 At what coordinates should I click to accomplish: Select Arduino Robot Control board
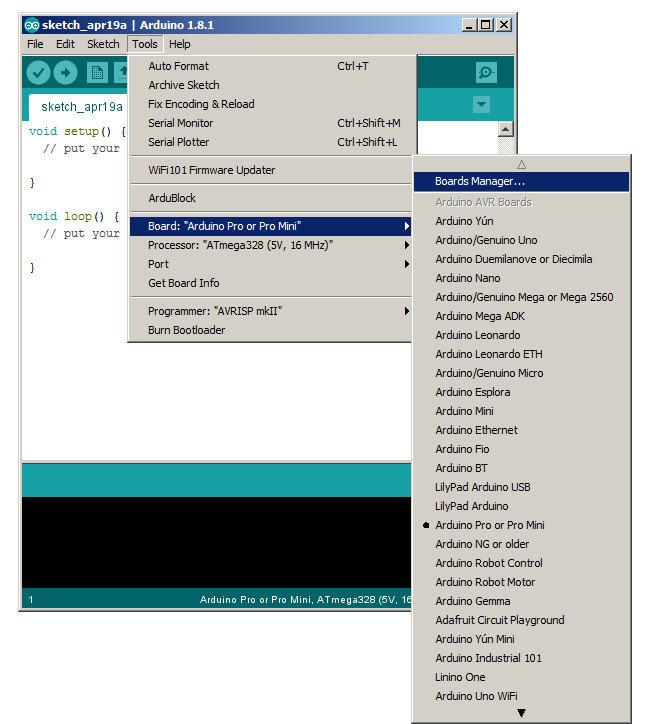[x=521, y=563]
